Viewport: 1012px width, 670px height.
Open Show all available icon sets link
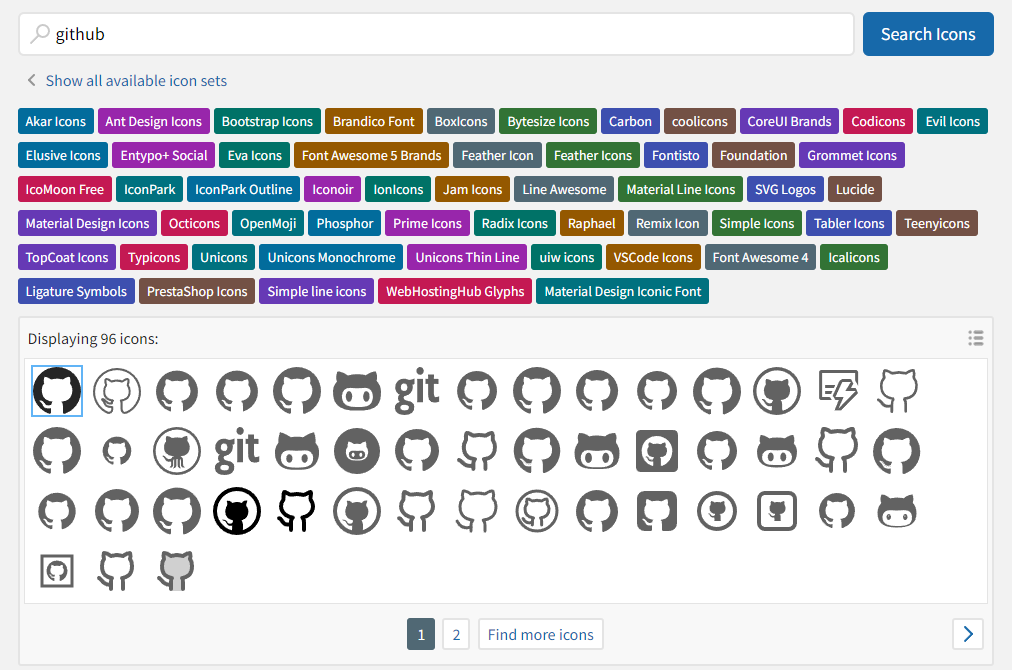136,81
